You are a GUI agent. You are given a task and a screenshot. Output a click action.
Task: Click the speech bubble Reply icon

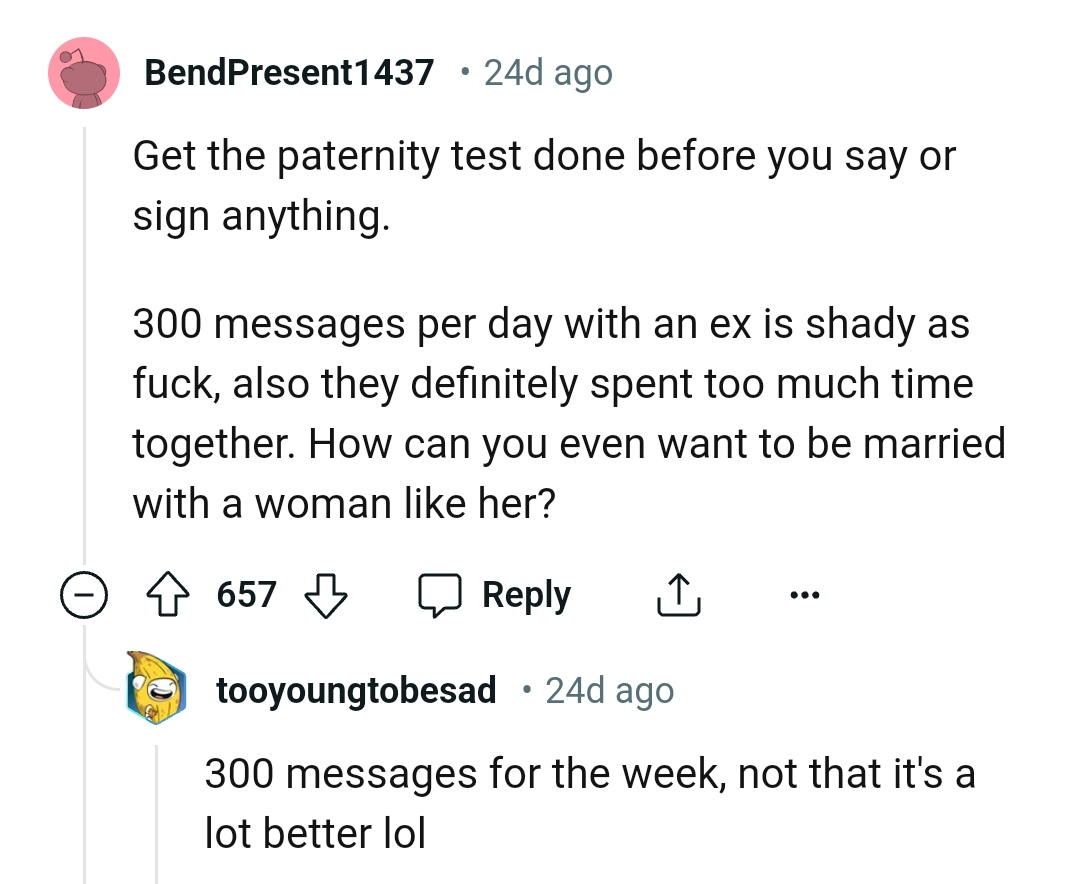[x=441, y=593]
